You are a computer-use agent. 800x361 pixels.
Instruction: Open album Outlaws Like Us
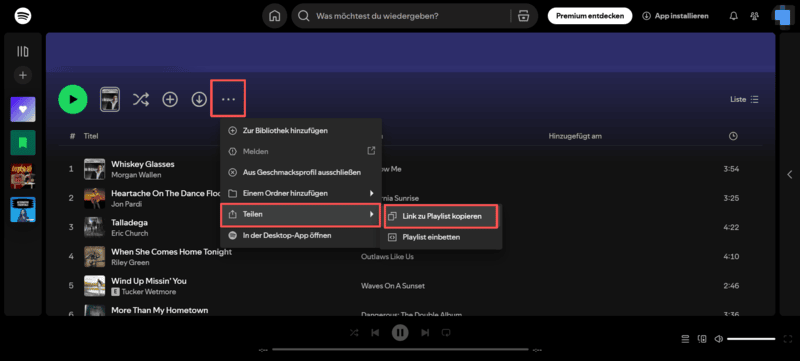click(387, 256)
